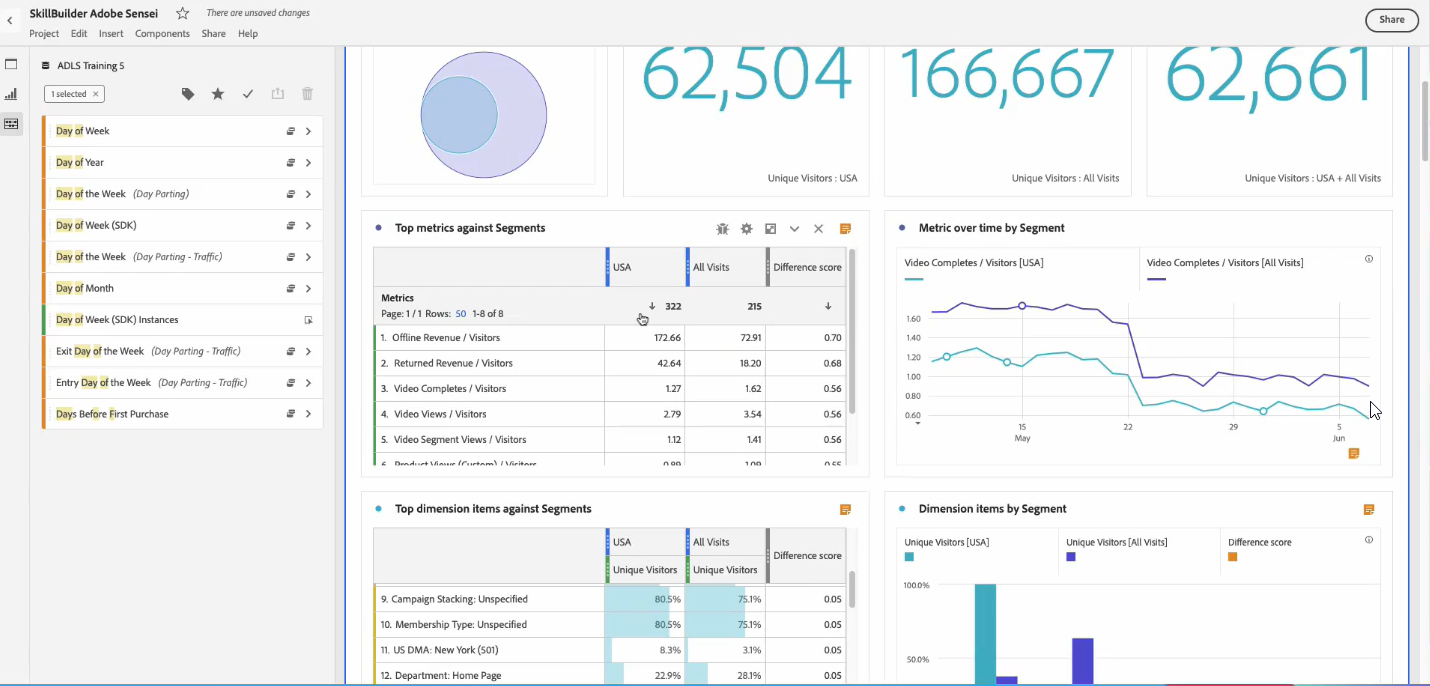Open the annotation note on Metric over time
1430x686 pixels.
[1354, 453]
